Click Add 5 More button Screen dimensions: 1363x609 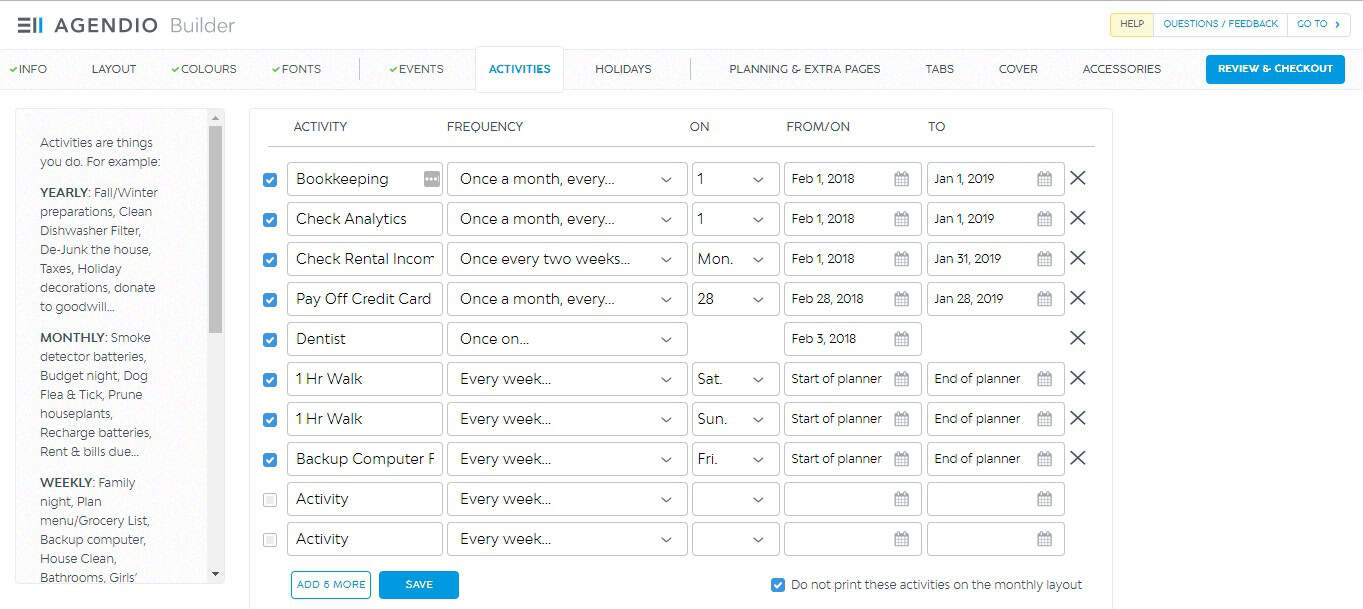pyautogui.click(x=331, y=585)
